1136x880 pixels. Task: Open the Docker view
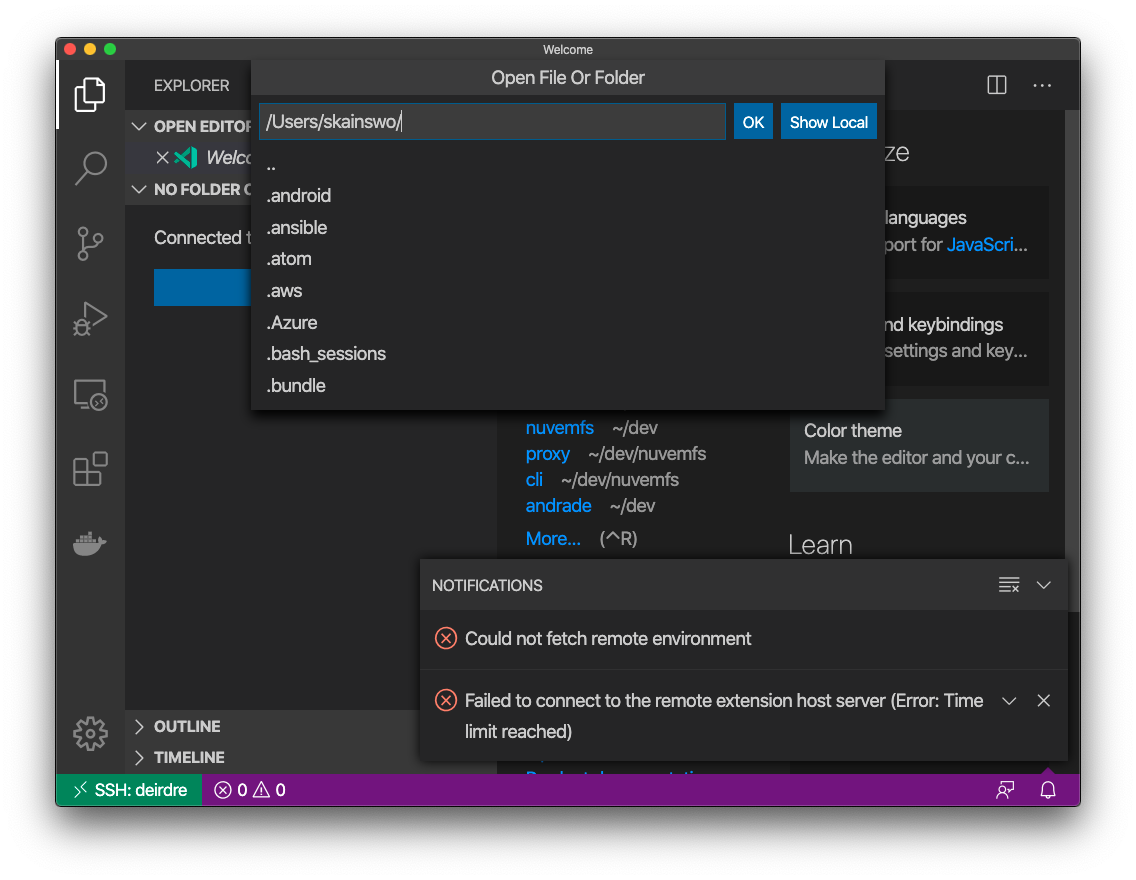pyautogui.click(x=90, y=543)
